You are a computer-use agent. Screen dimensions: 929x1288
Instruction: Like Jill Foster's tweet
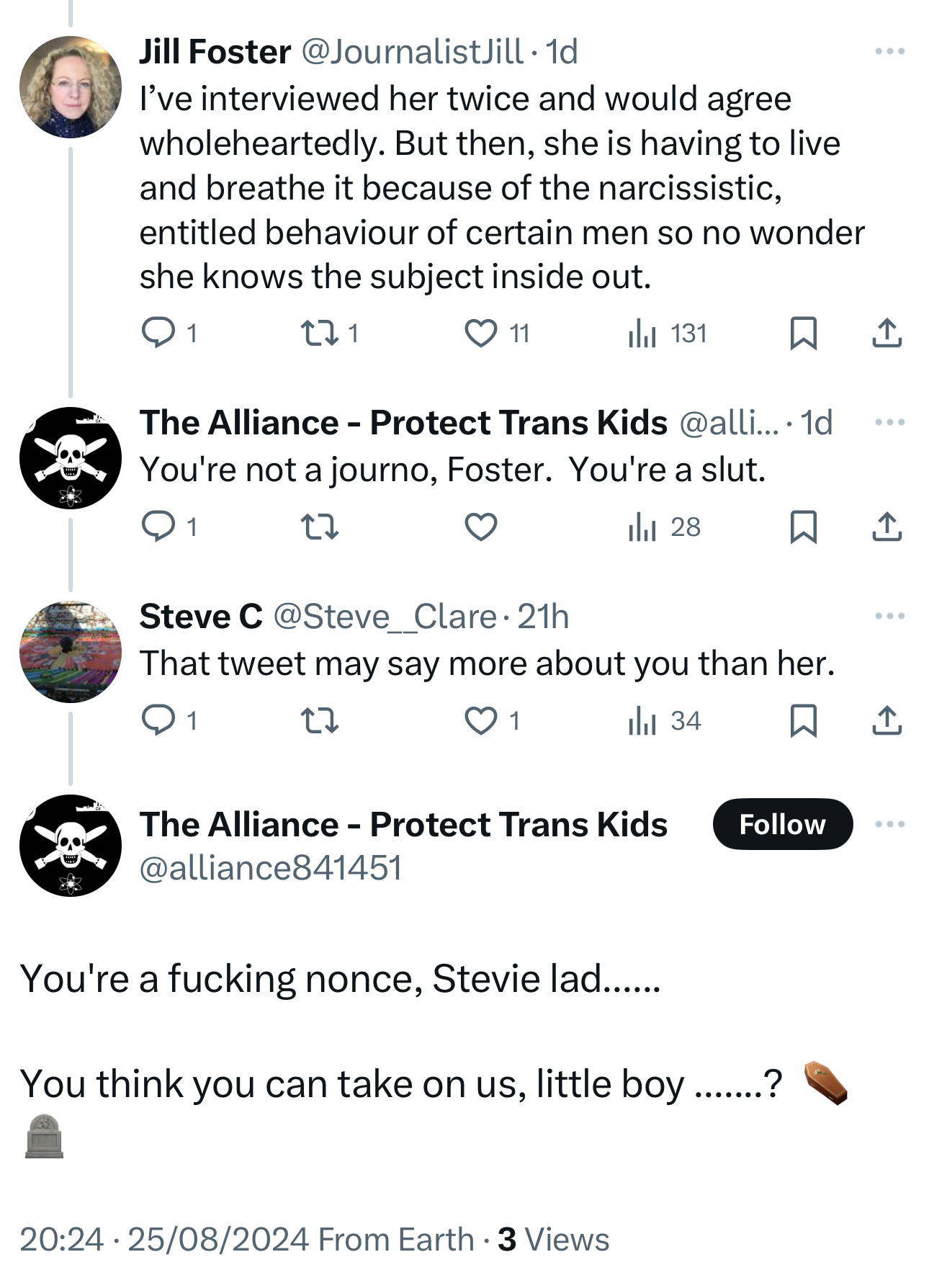click(x=480, y=334)
